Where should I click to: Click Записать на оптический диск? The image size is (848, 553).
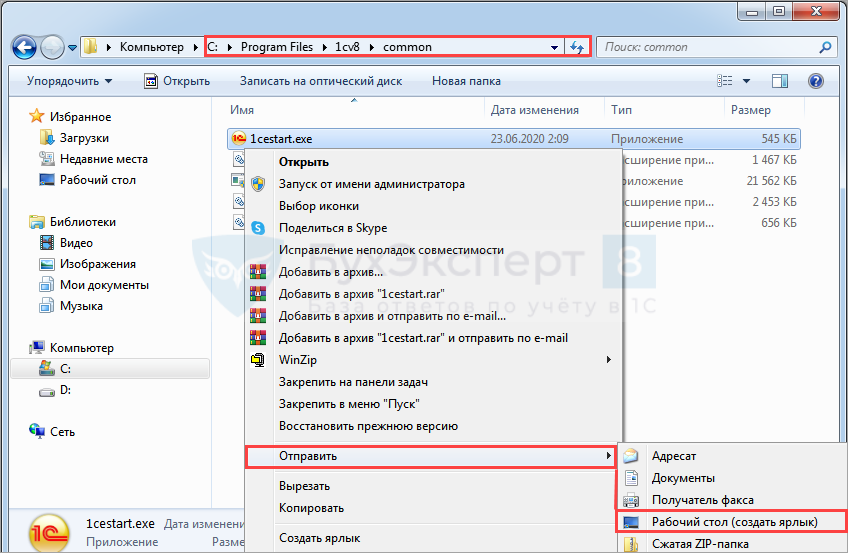pos(321,81)
